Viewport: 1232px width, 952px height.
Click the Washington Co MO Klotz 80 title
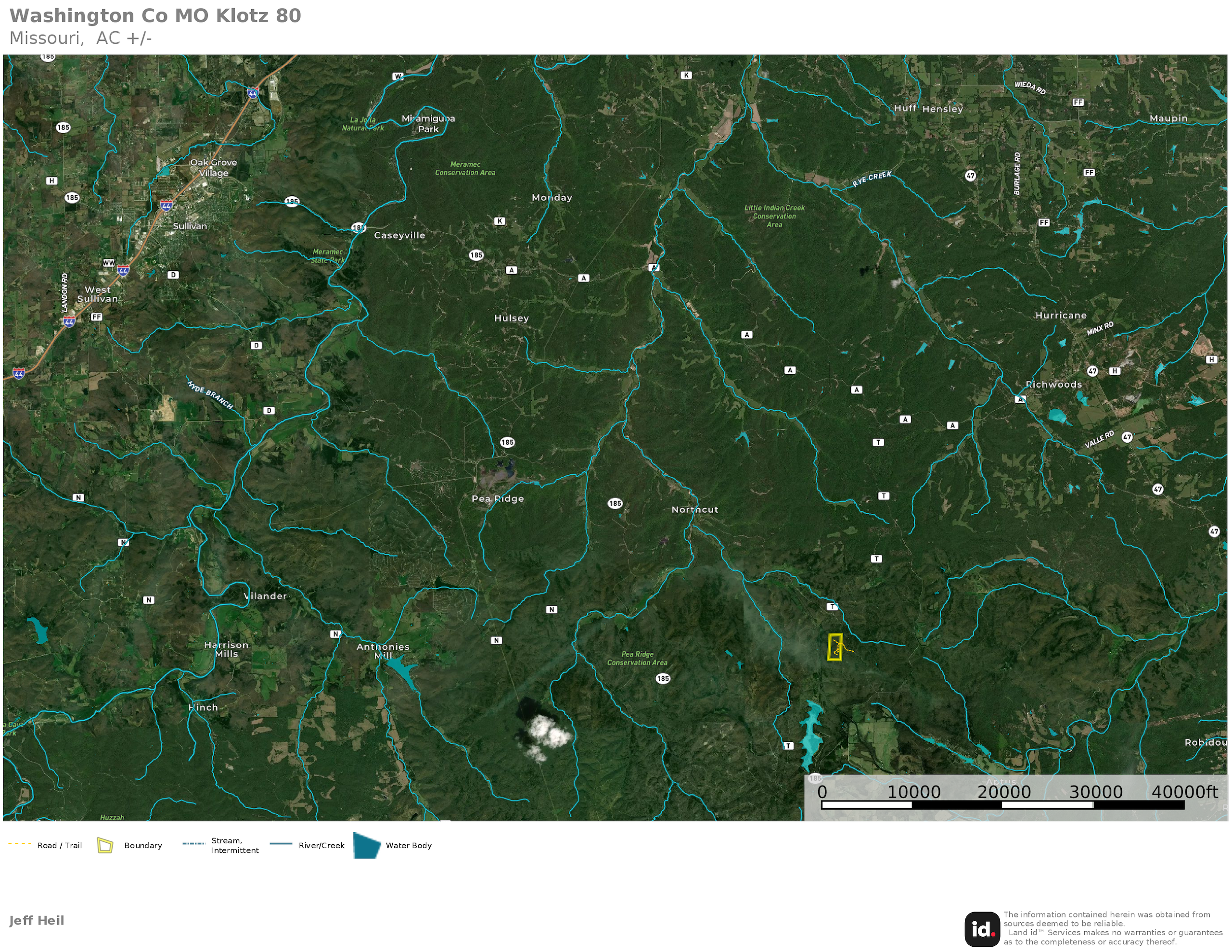point(155,16)
